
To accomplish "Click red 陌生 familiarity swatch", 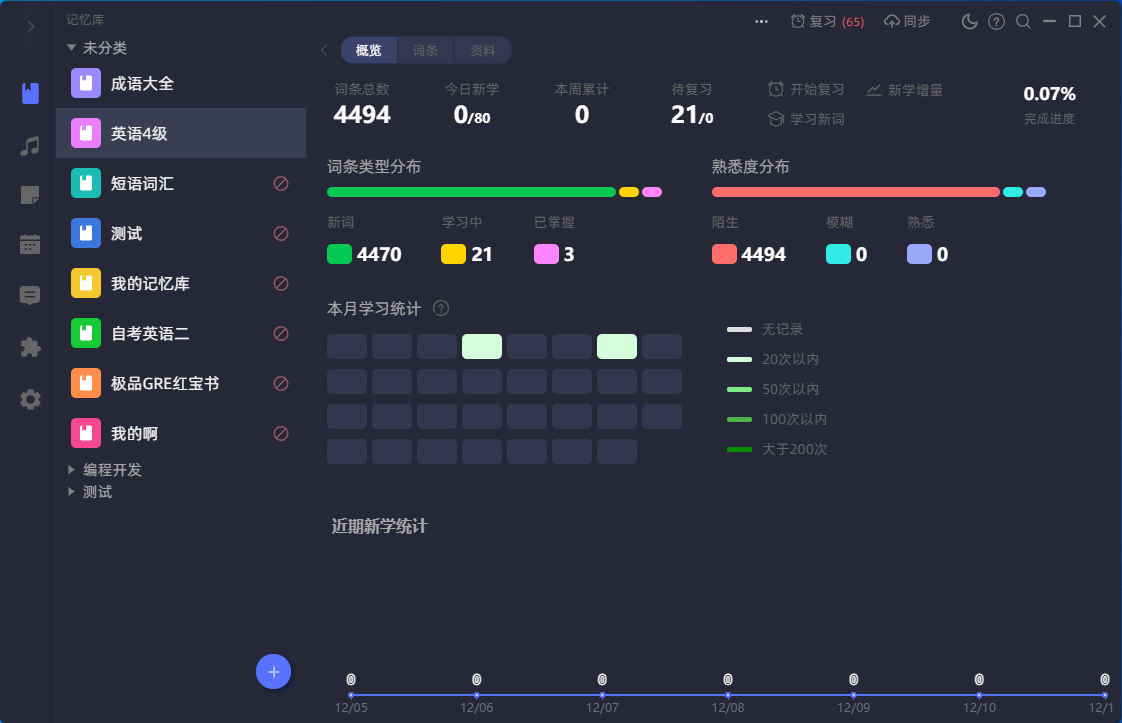I will coord(724,254).
